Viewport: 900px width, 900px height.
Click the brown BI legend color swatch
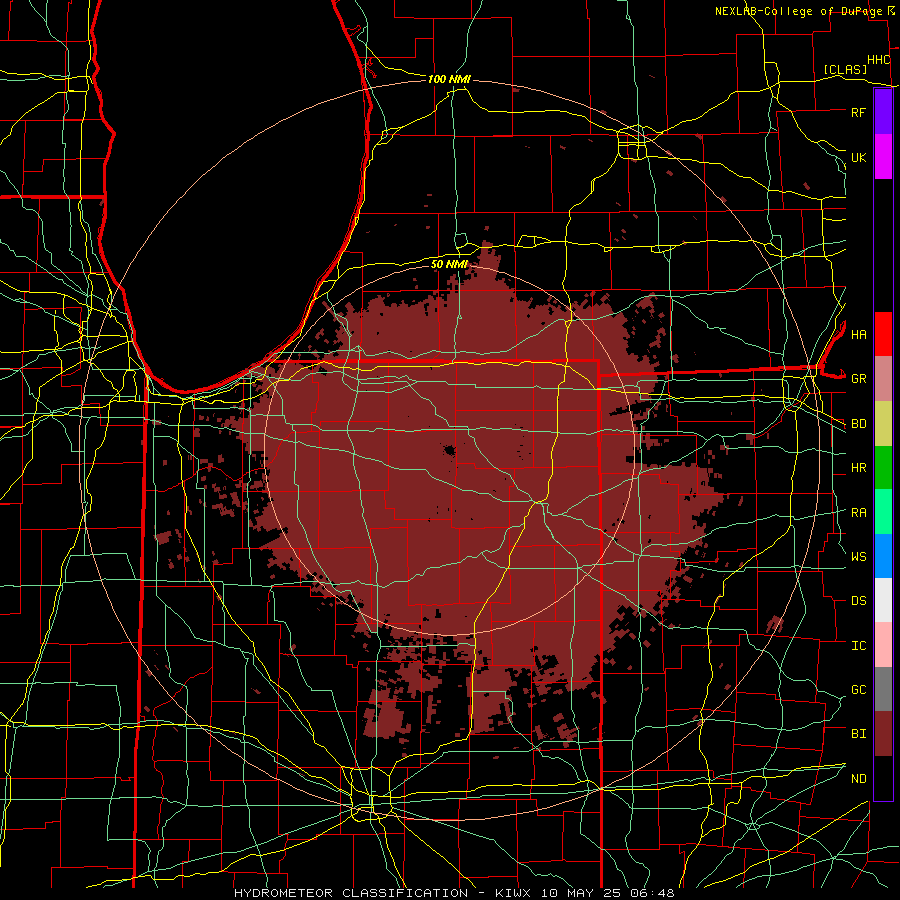tap(883, 734)
